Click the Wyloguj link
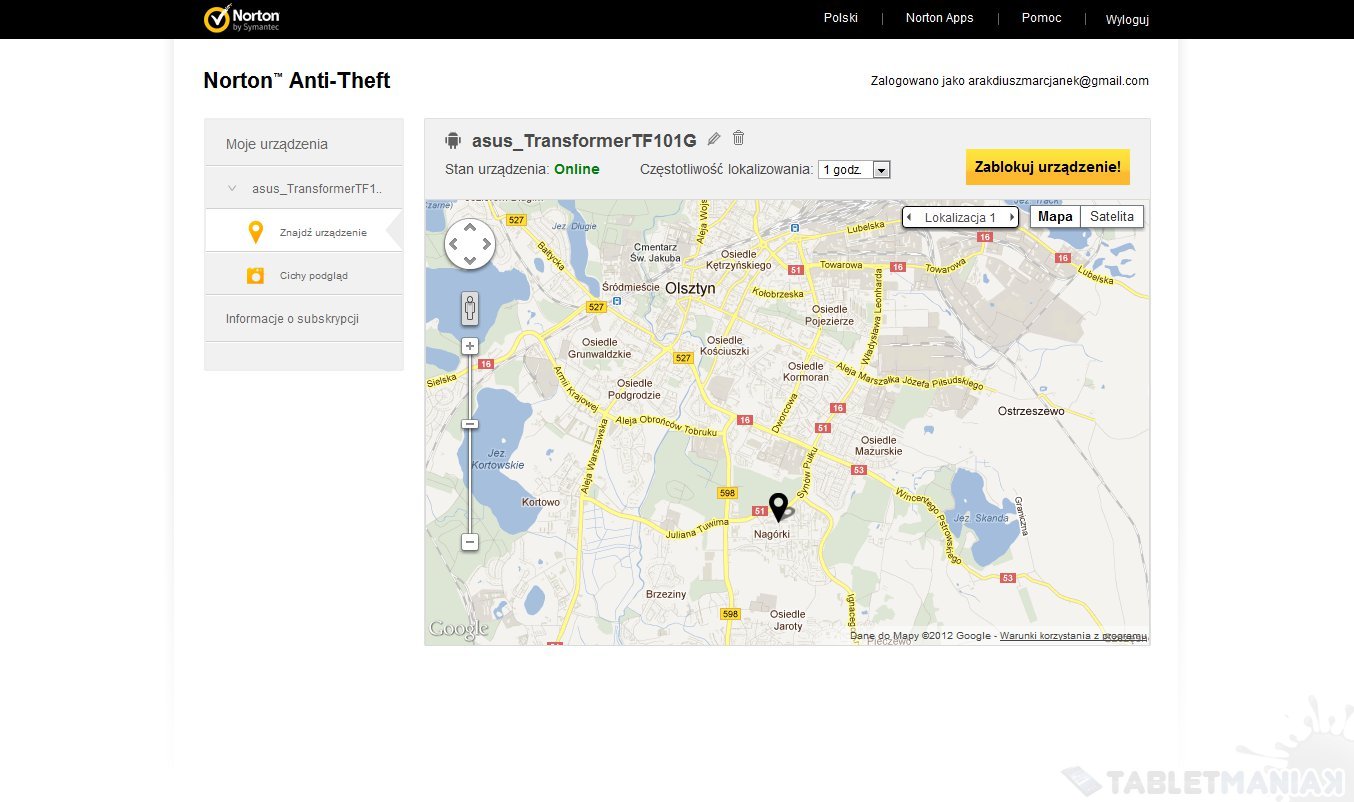Screen dimensions: 1354x802 click(1127, 19)
